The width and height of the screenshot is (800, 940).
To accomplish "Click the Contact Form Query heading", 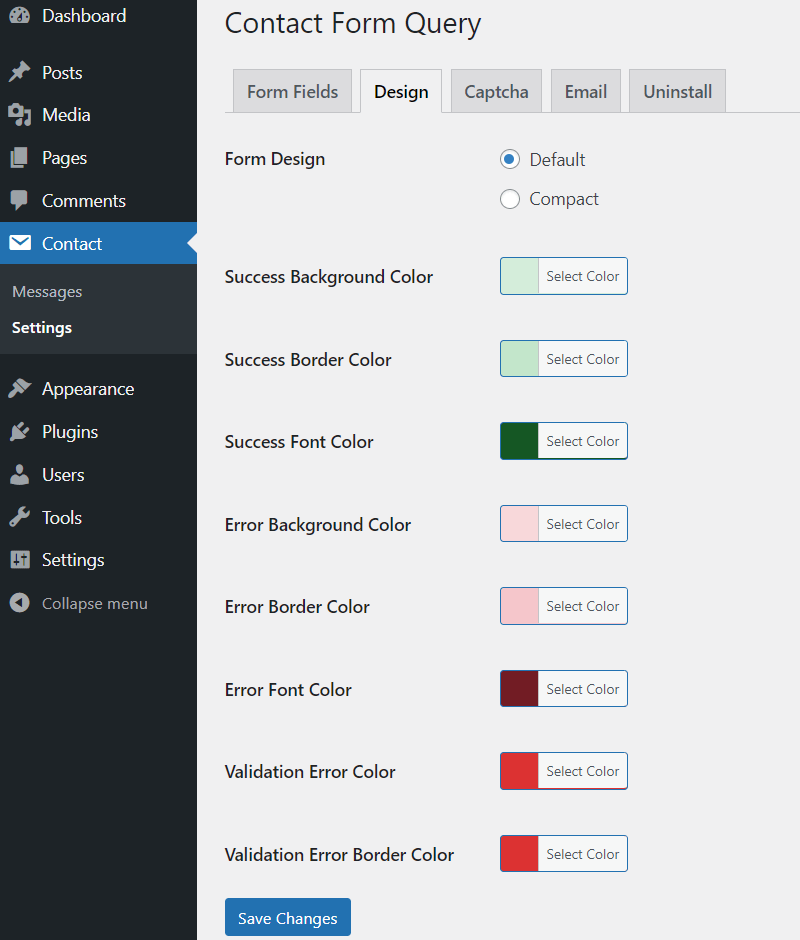I will tap(353, 24).
